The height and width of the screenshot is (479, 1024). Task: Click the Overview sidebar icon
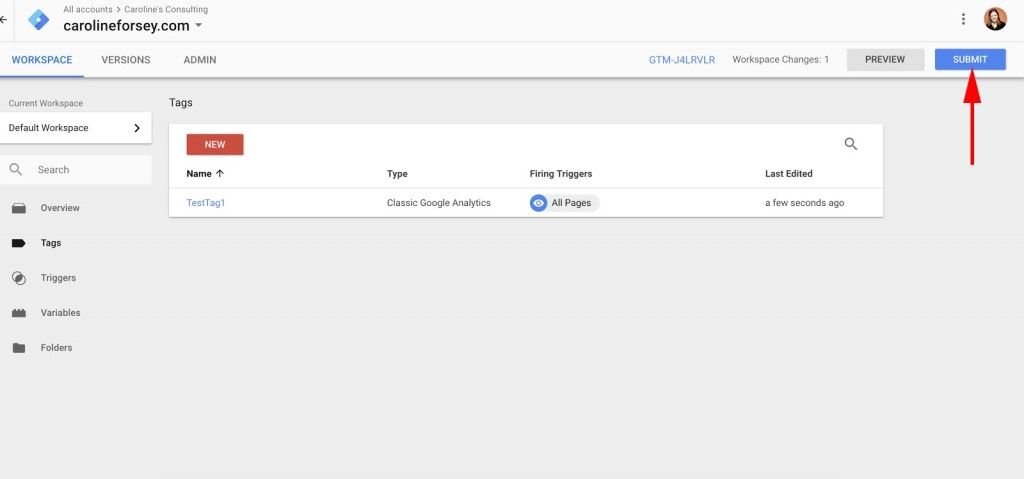tap(19, 208)
